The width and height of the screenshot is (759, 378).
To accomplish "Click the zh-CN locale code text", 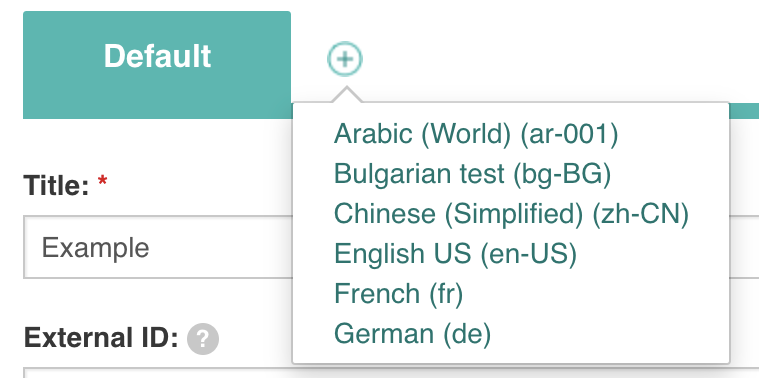I will pyautogui.click(x=641, y=213).
